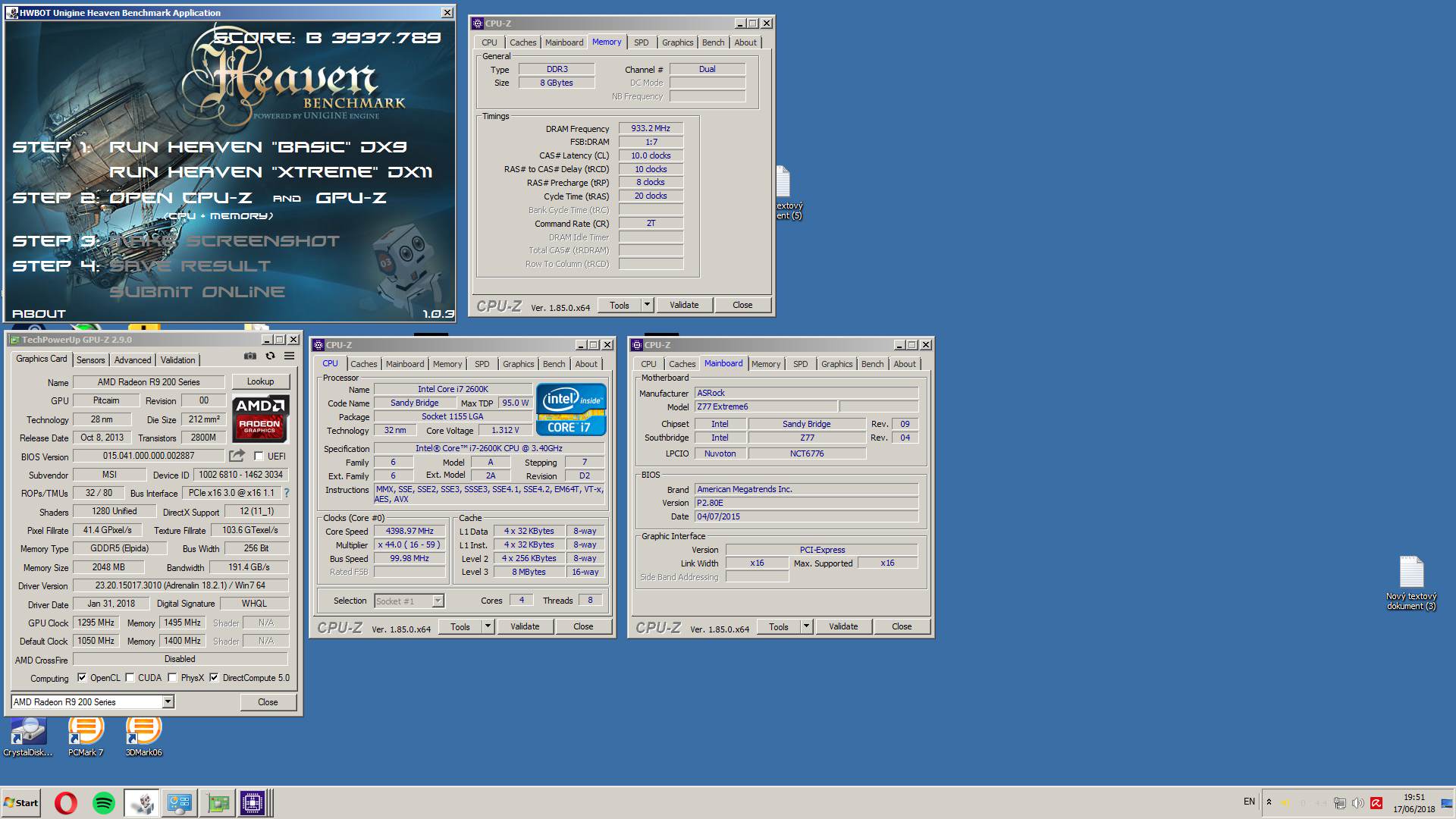
Task: Click the AMD Radeon Graphics logo in GPU-Z
Action: pos(259,419)
